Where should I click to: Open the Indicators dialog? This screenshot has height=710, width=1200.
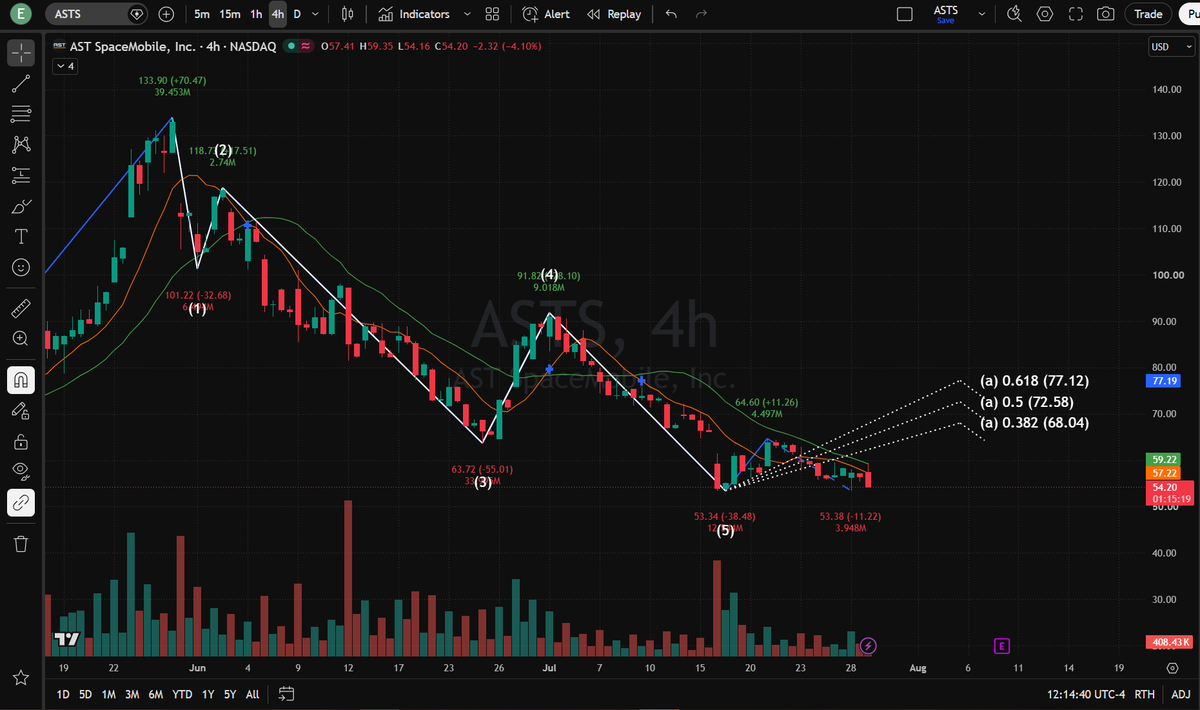pos(414,14)
